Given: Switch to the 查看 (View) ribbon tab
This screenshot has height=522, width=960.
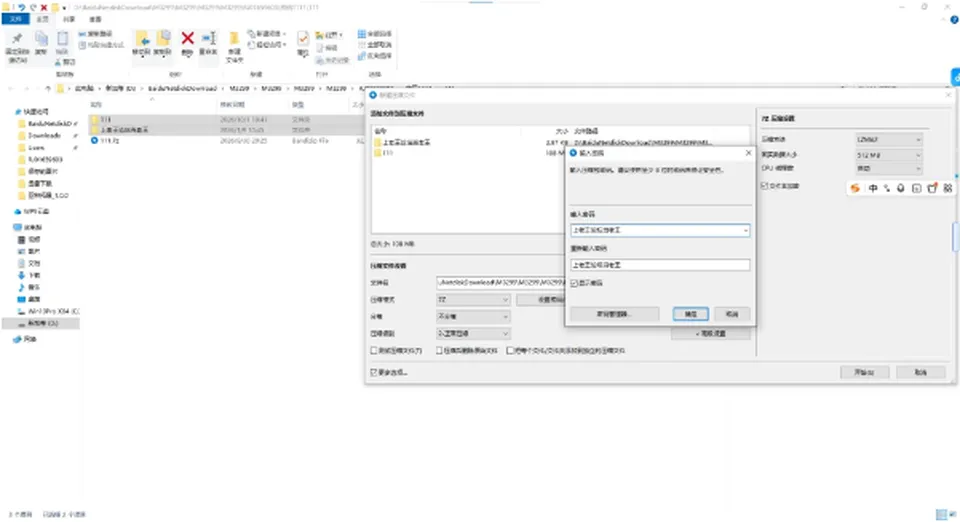Looking at the screenshot, I should pos(96,19).
